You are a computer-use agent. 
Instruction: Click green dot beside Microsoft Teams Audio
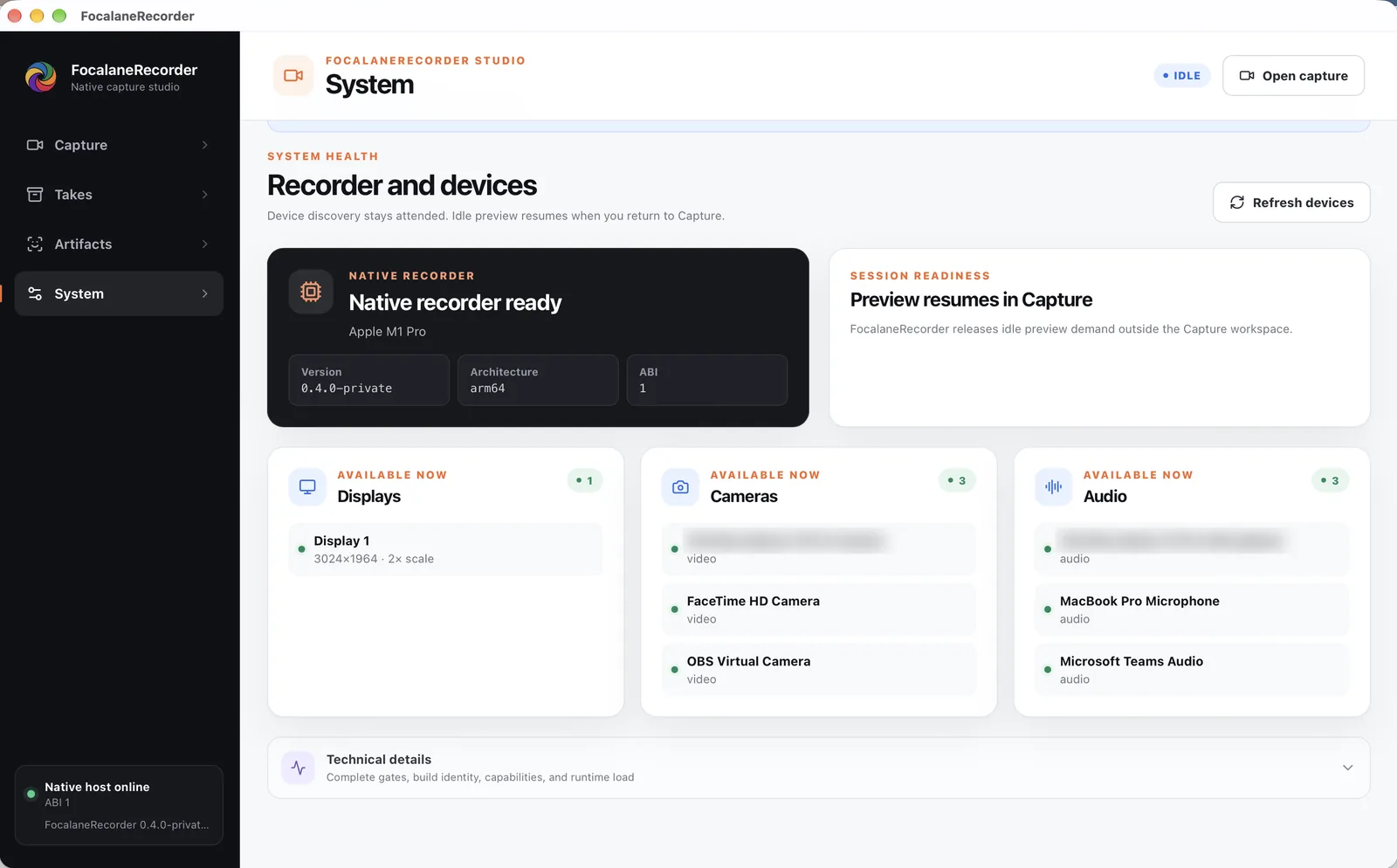coord(1047,670)
